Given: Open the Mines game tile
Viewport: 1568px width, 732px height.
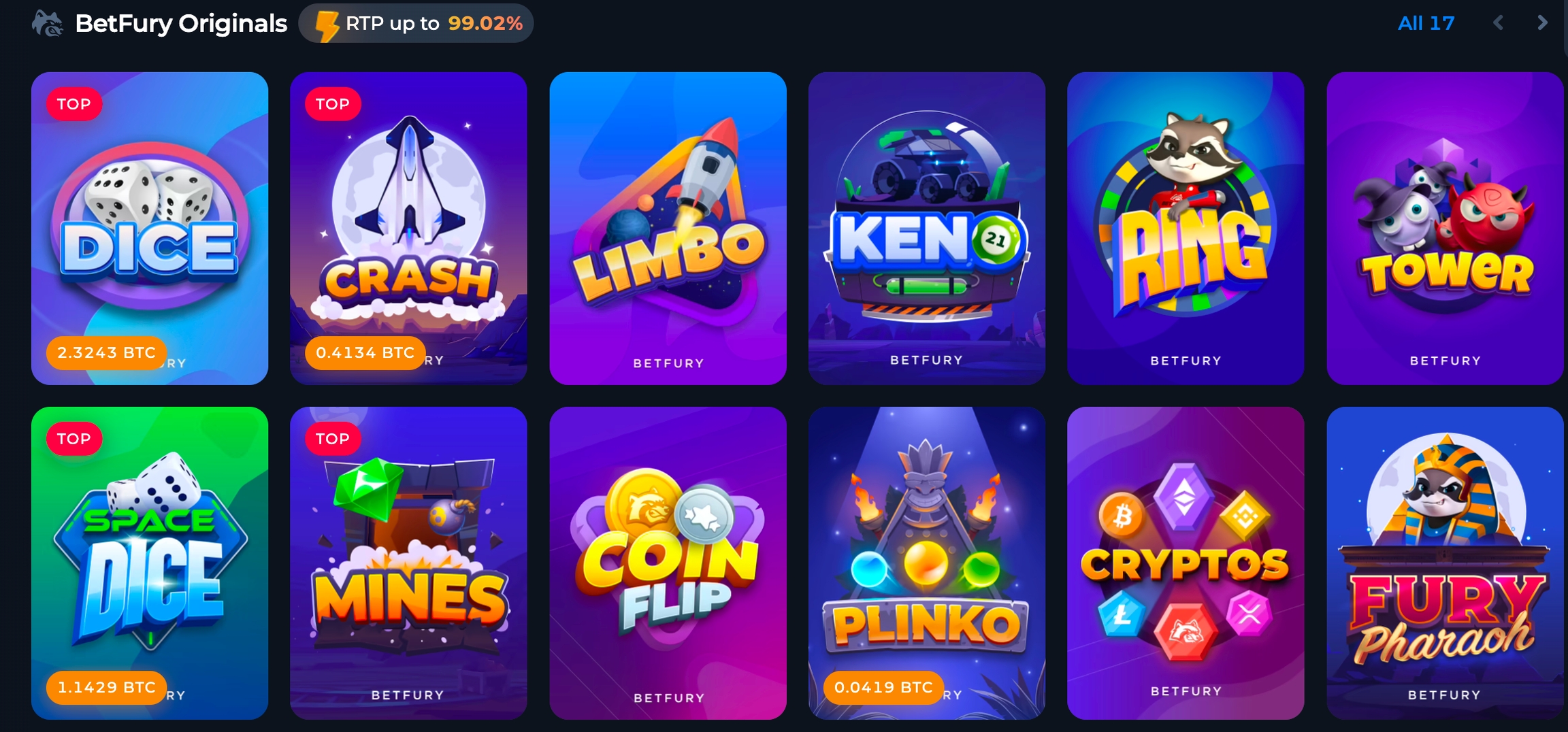Looking at the screenshot, I should [408, 563].
